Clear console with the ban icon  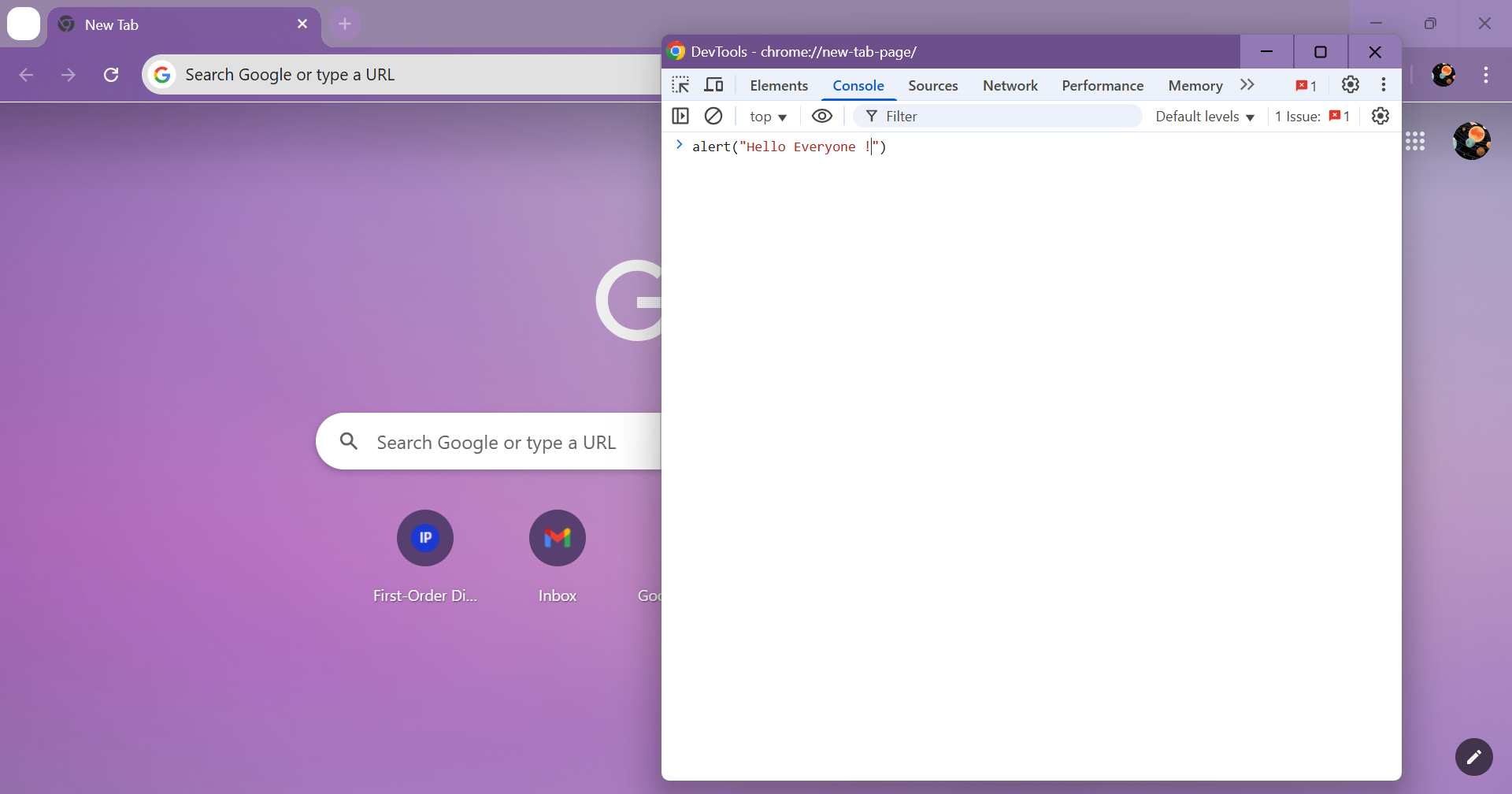coord(713,116)
